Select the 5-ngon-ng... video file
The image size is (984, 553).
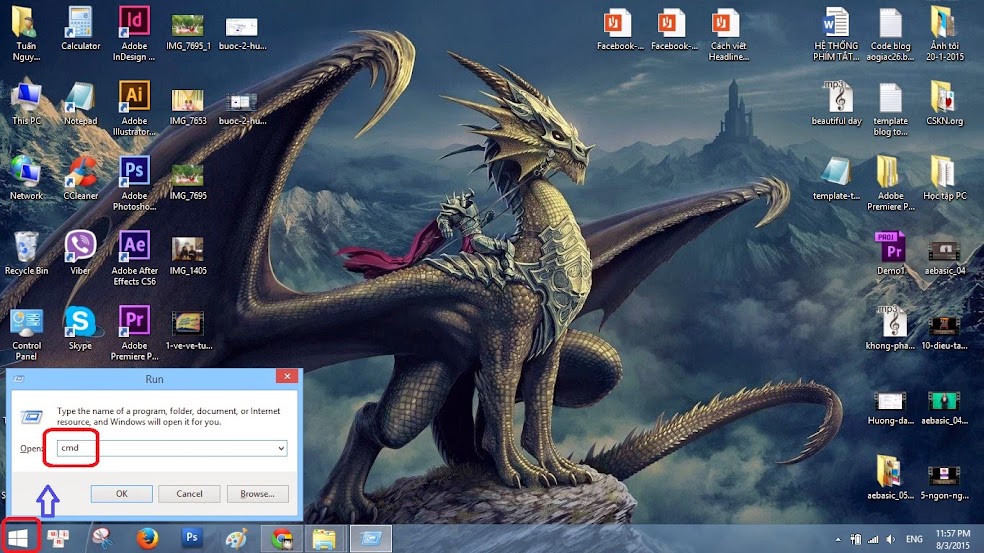(944, 482)
